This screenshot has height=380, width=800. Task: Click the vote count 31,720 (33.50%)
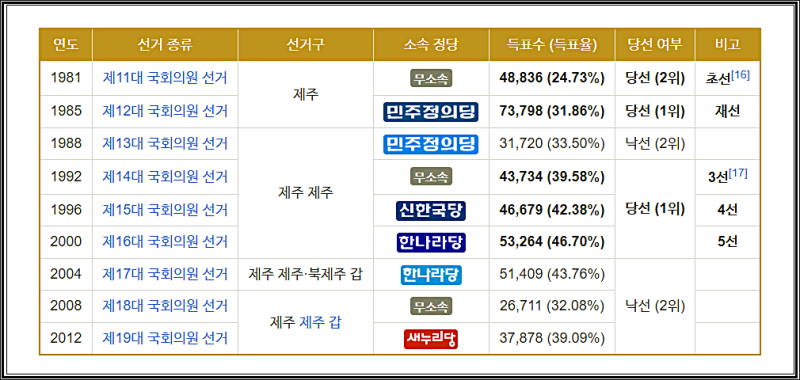click(552, 143)
